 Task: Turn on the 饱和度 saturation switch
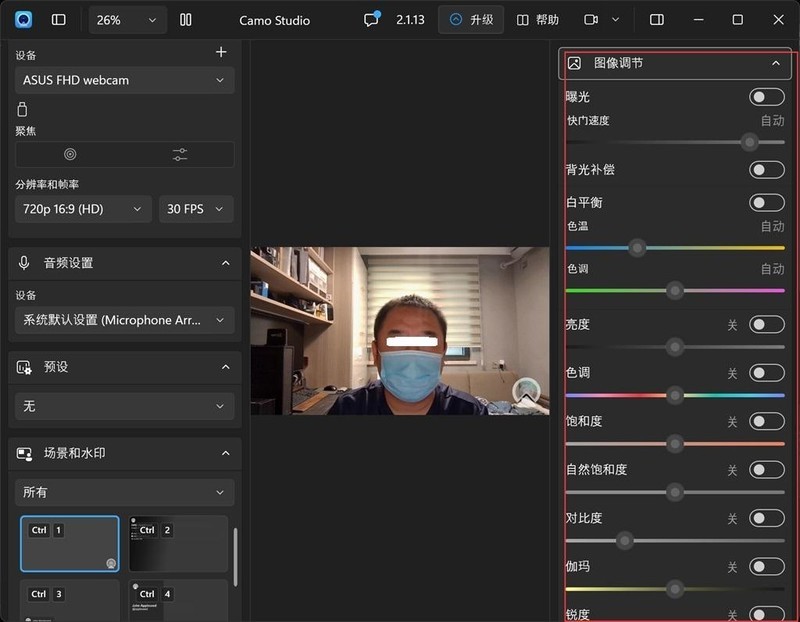pos(766,421)
